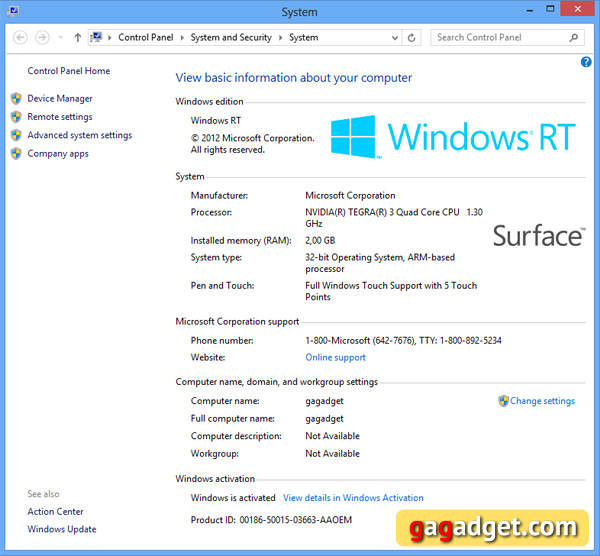Open address bar history dropdown
The width and height of the screenshot is (600, 556).
395,38
